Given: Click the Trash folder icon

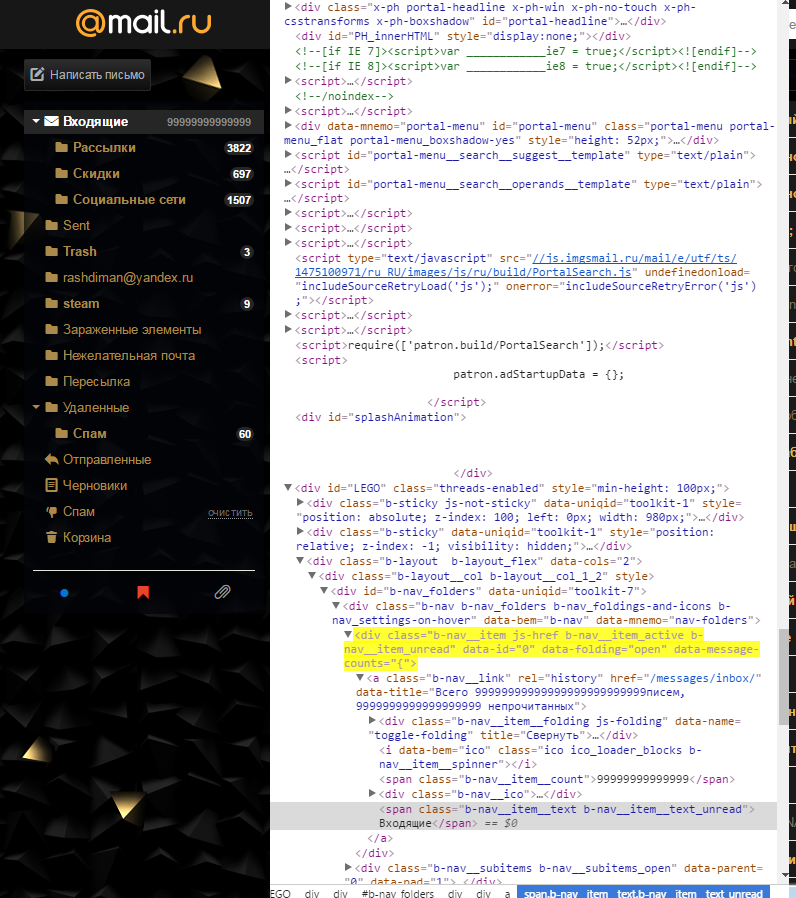Looking at the screenshot, I should (x=52, y=251).
